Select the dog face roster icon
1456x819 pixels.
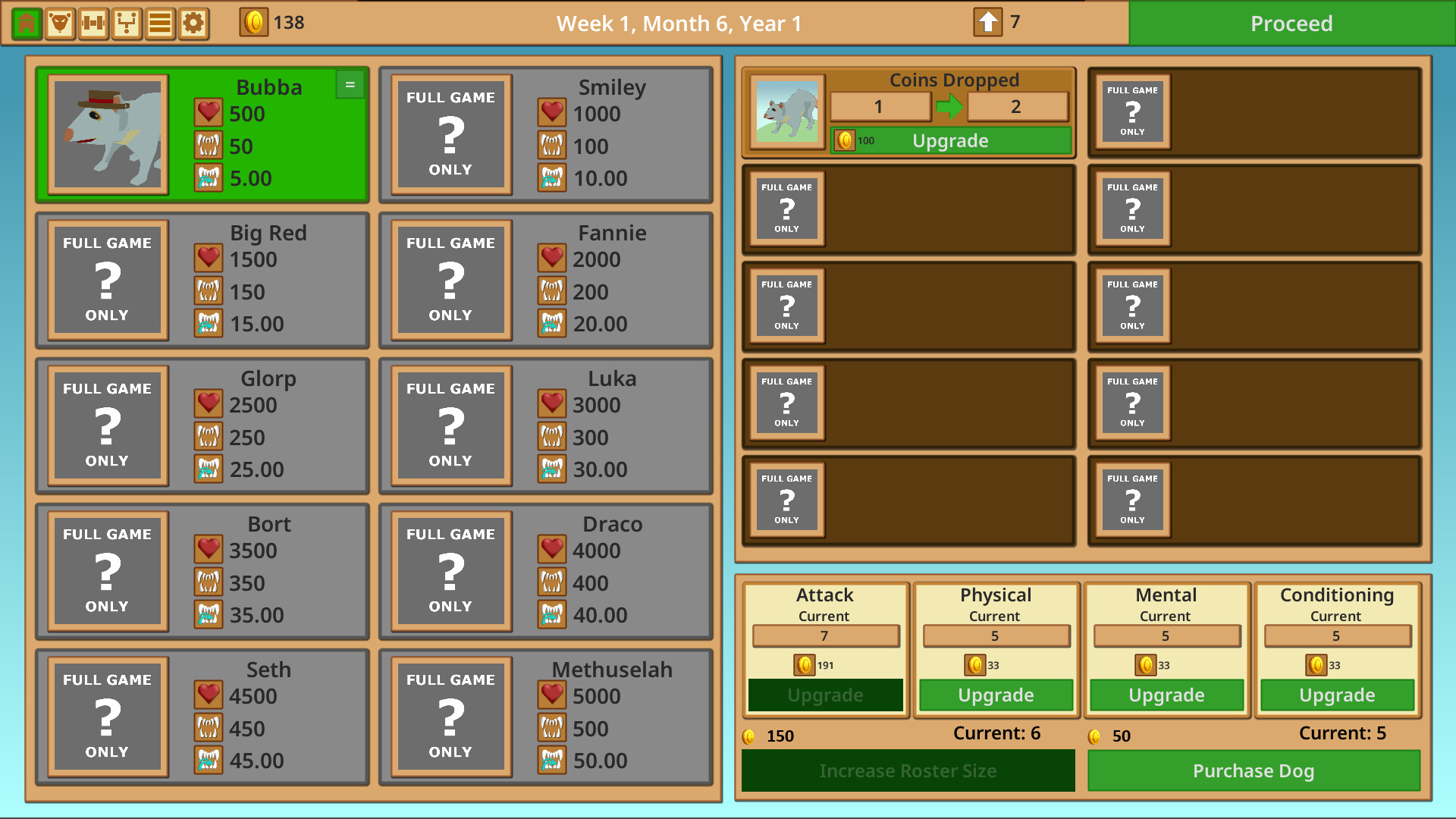[x=60, y=24]
